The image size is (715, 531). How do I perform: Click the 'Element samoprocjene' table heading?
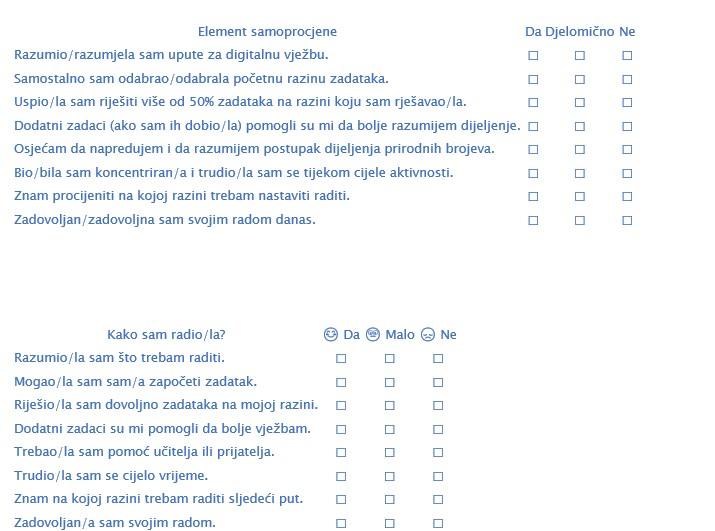tap(267, 32)
